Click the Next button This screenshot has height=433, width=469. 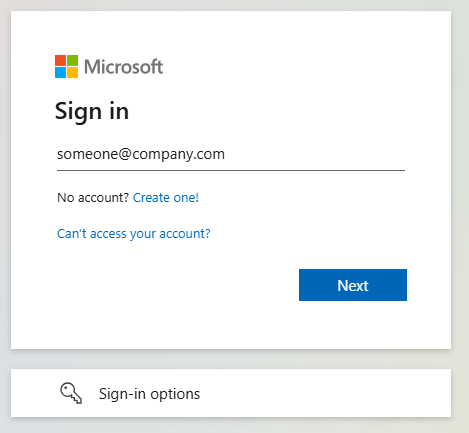[x=353, y=285]
